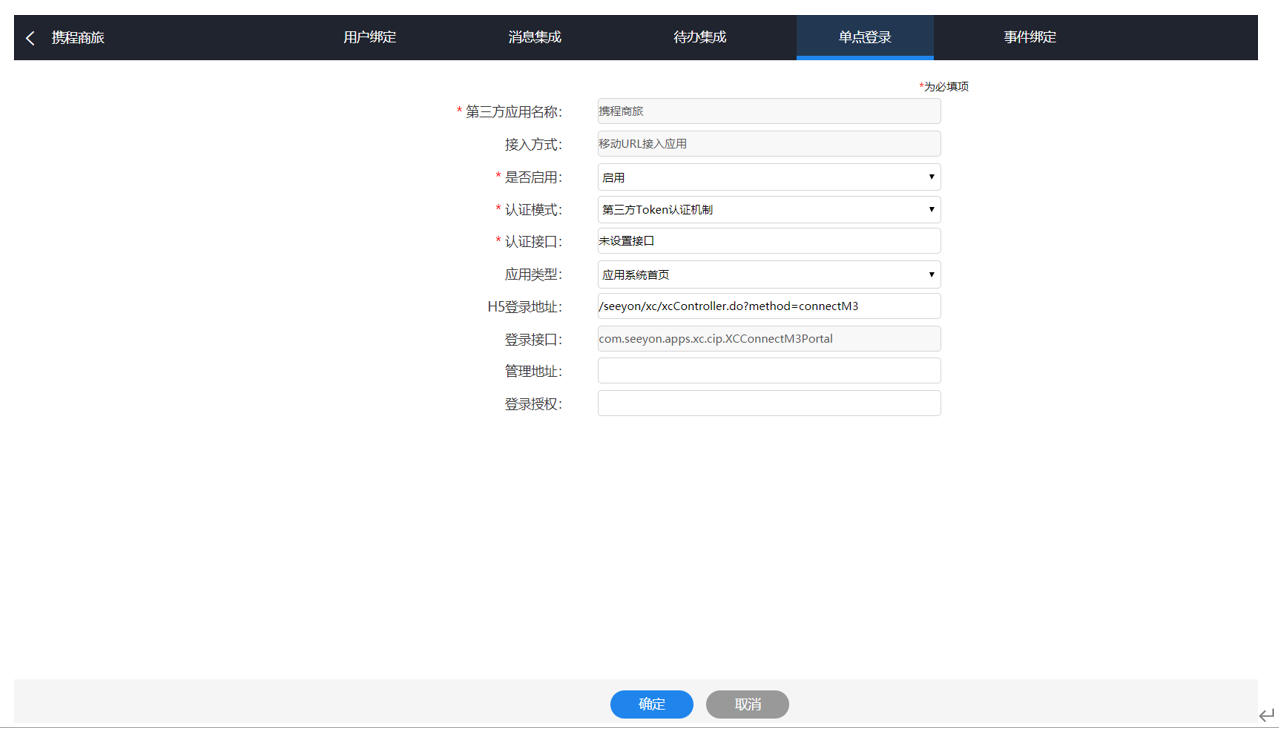
Task: Open the 消息集成 tab
Action: point(535,38)
